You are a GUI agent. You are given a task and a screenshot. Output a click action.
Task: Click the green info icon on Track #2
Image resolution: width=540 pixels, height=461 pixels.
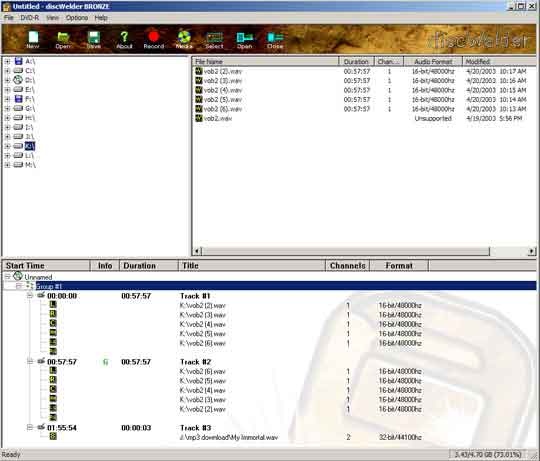[x=105, y=362]
